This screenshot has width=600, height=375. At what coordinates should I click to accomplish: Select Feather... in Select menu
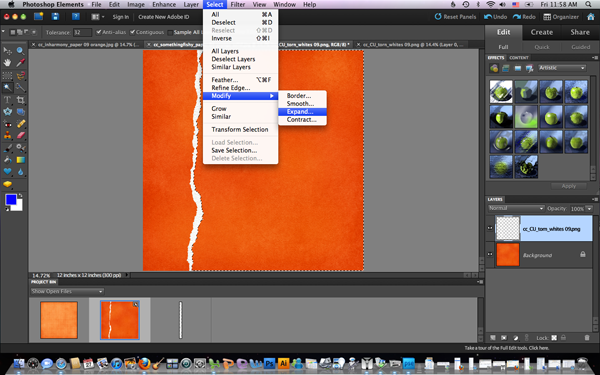[240, 80]
